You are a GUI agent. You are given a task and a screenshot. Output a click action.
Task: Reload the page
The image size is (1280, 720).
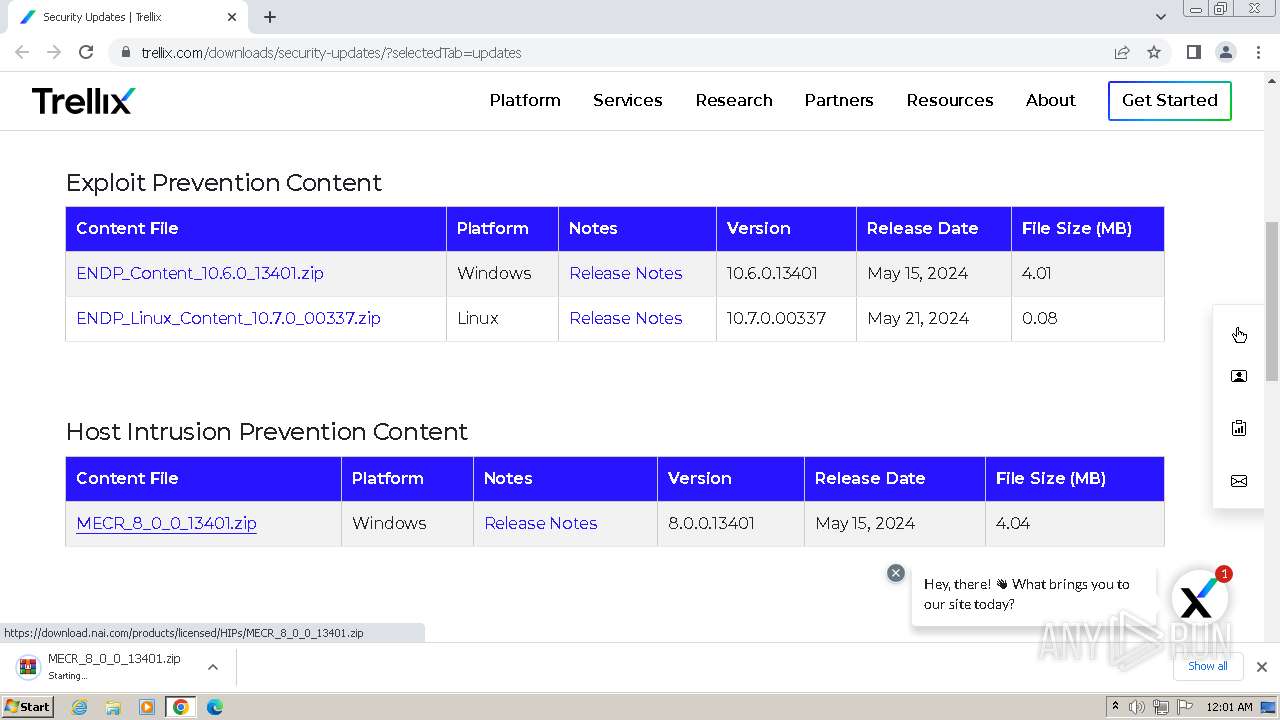pyautogui.click(x=86, y=52)
